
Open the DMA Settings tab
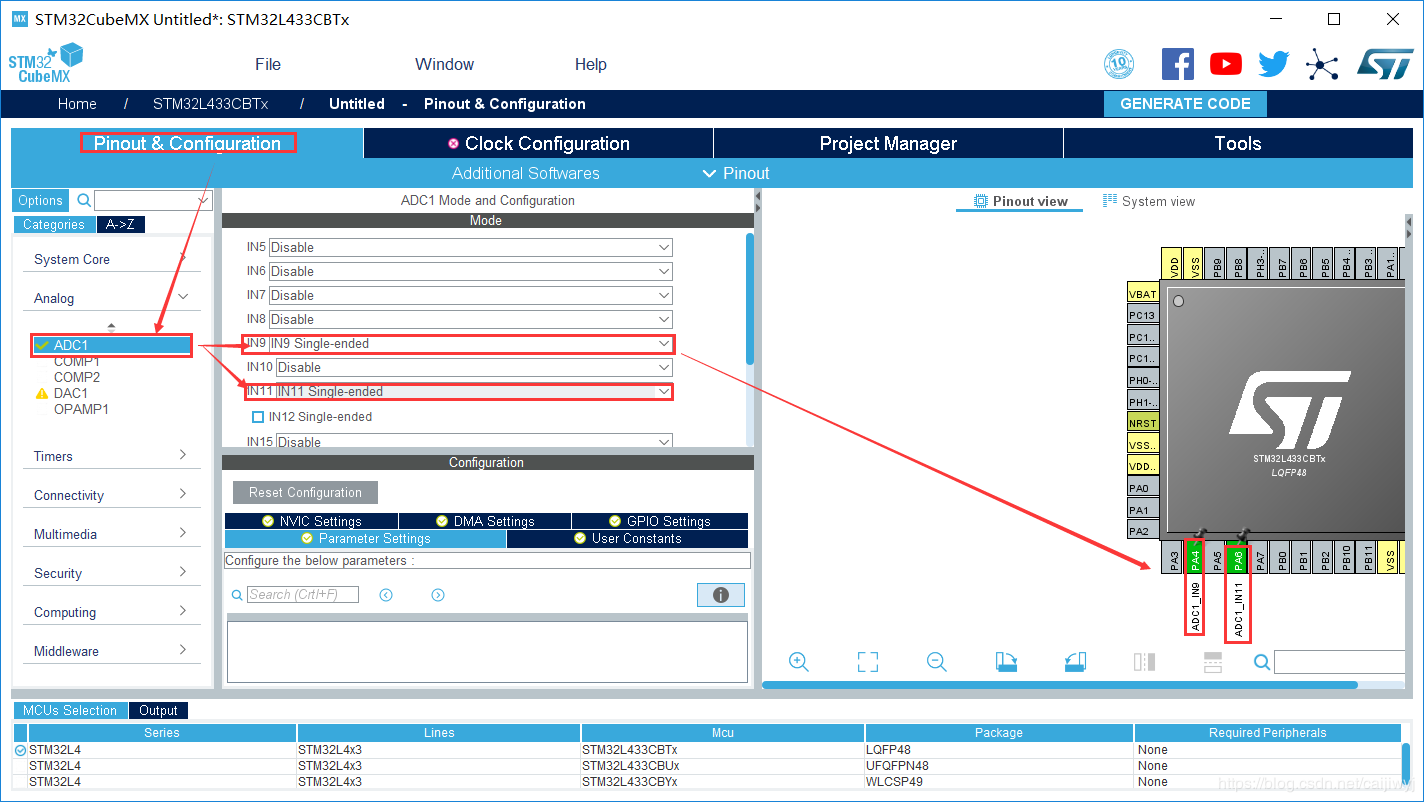(x=485, y=521)
